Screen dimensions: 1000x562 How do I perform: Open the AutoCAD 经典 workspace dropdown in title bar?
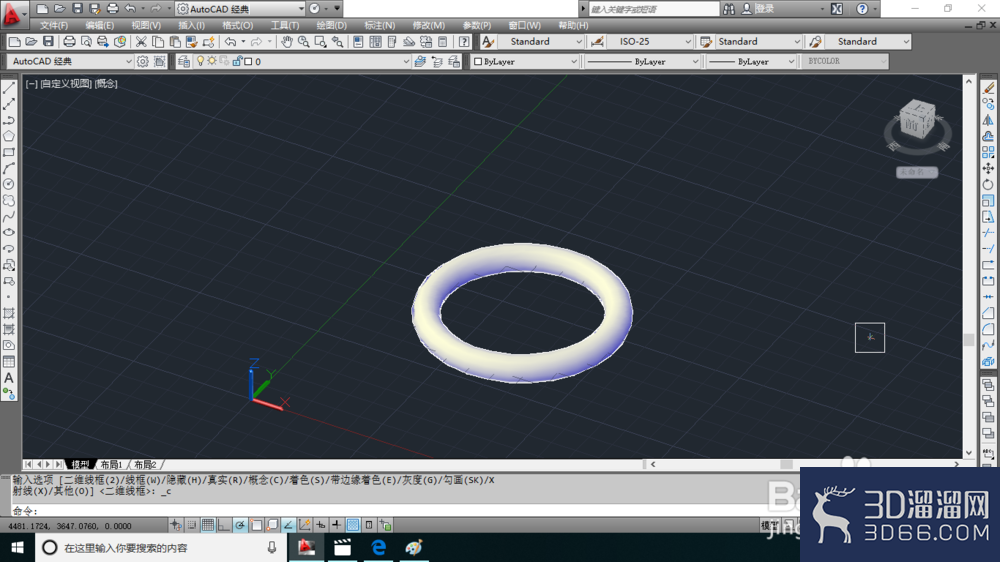pos(240,9)
